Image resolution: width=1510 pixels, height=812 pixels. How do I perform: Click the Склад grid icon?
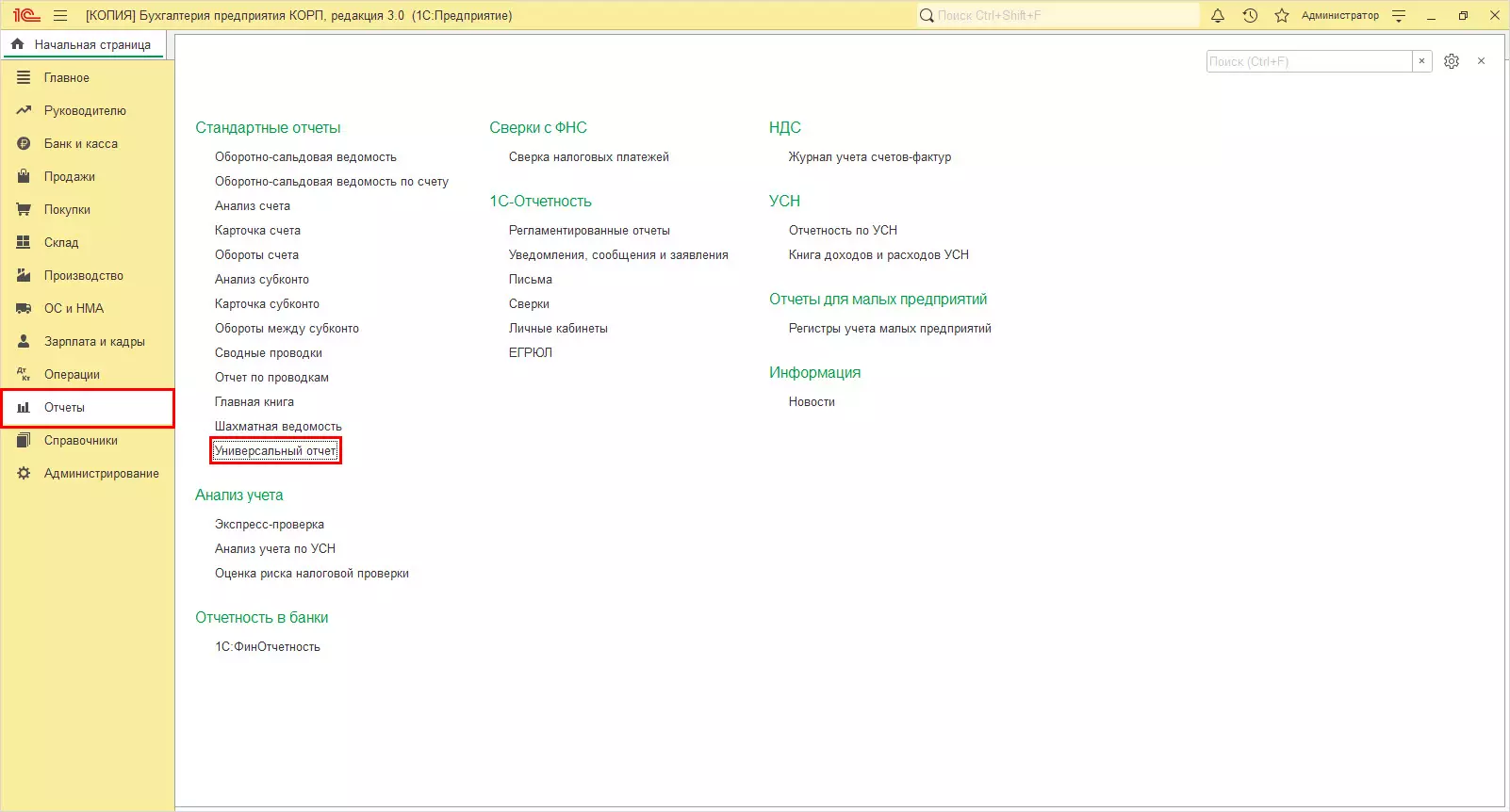(24, 242)
